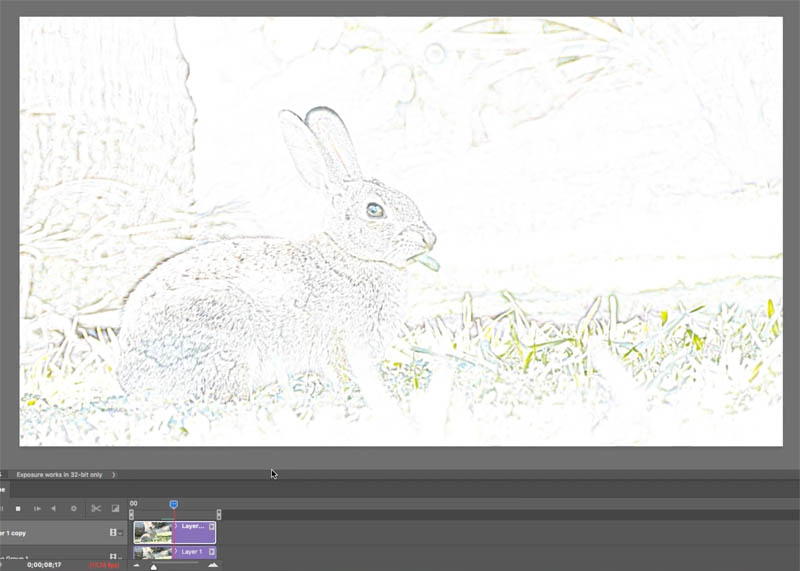Image resolution: width=800 pixels, height=571 pixels.
Task: Click the work area start handle
Action: pos(131,514)
